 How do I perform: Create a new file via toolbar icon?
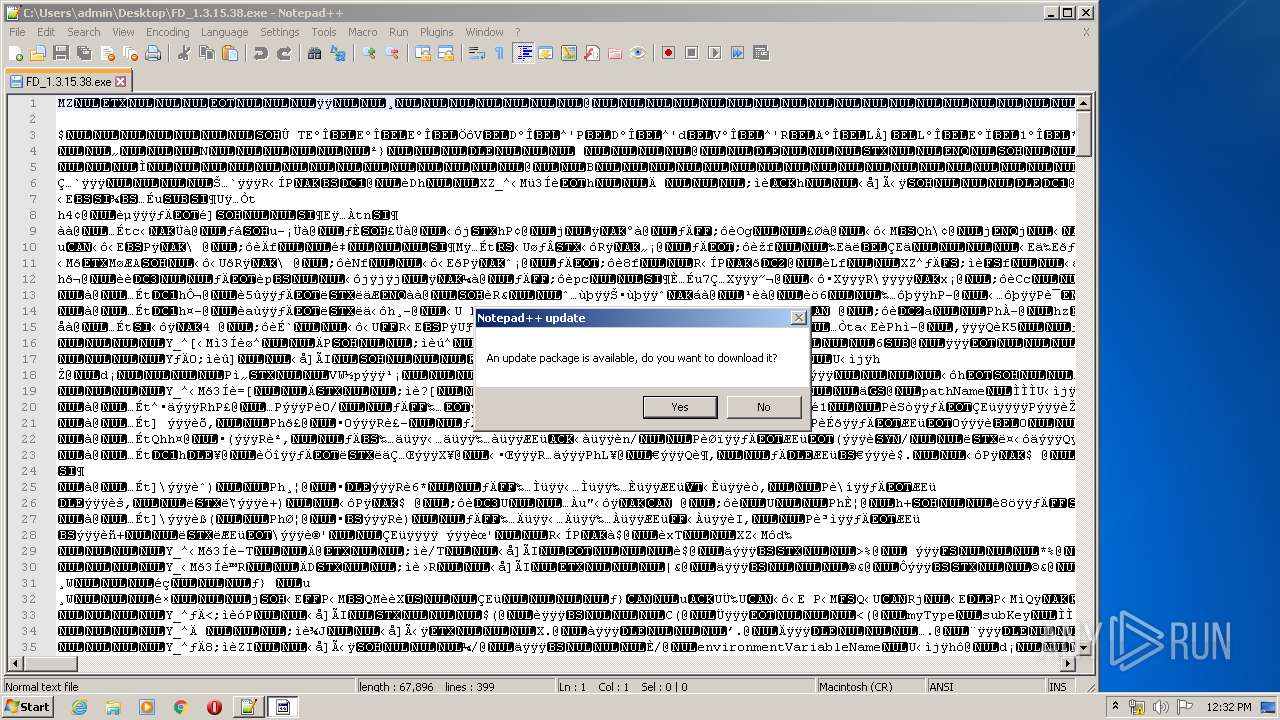pos(16,53)
